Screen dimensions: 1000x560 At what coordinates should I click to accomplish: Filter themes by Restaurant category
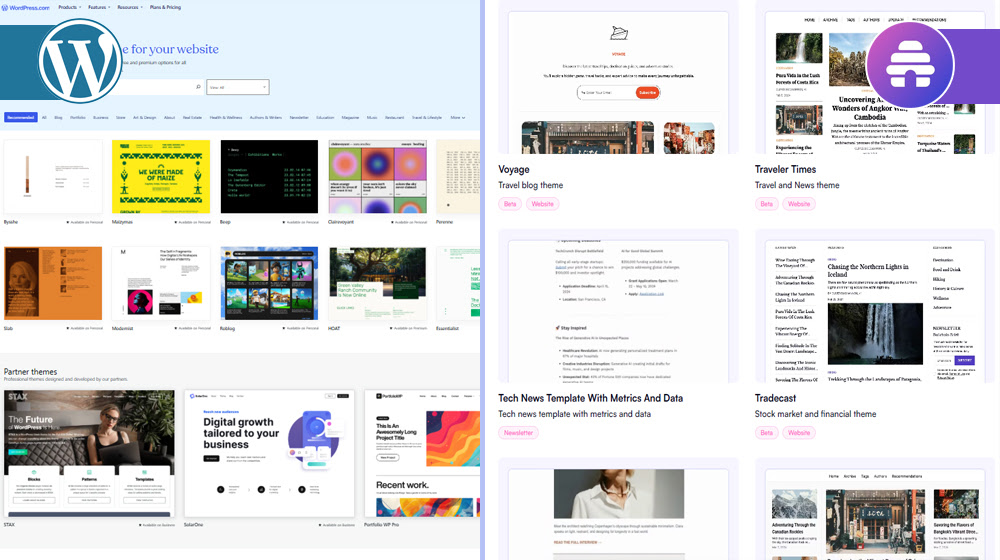[x=394, y=117]
